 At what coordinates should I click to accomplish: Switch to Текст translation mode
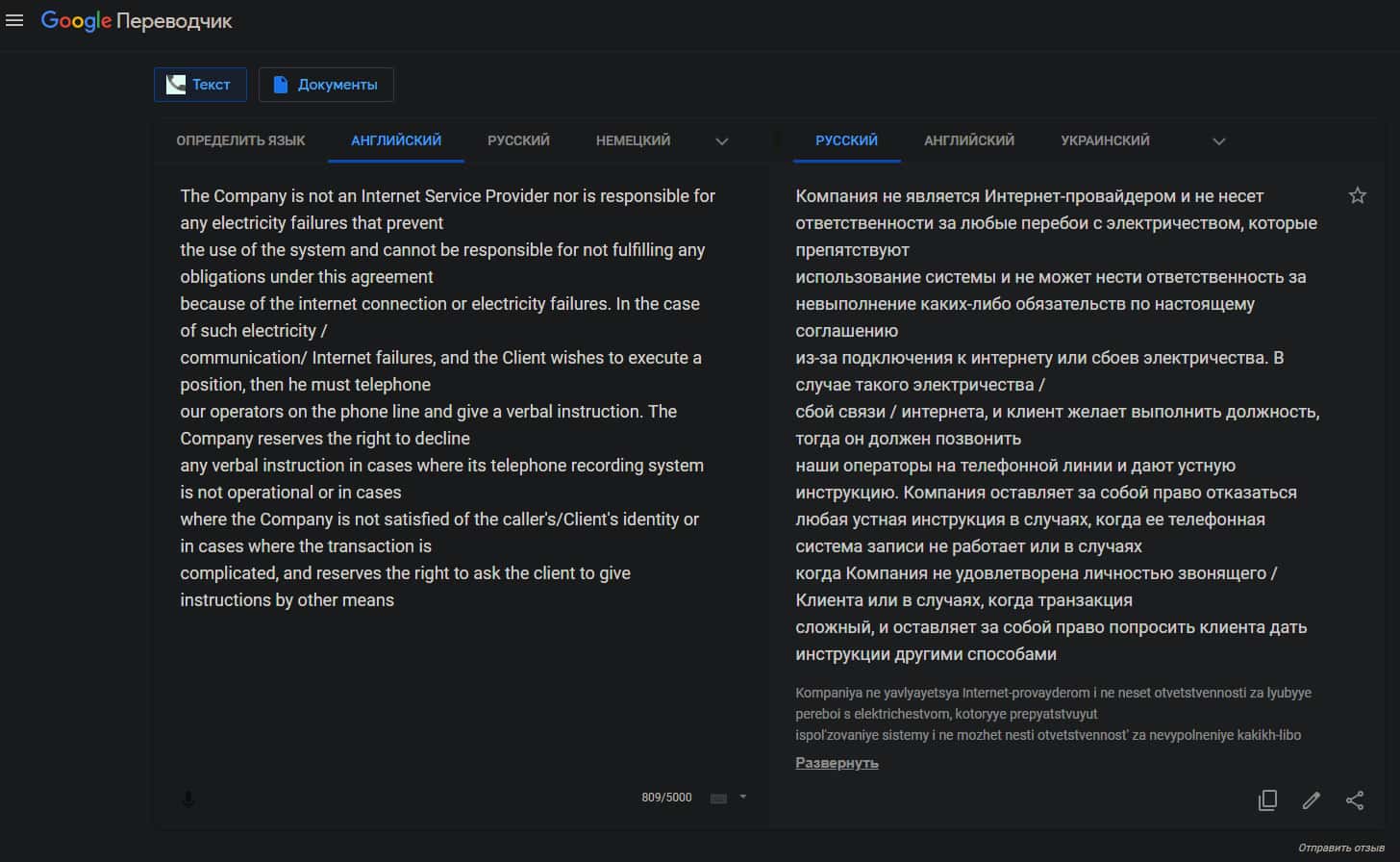coord(200,85)
